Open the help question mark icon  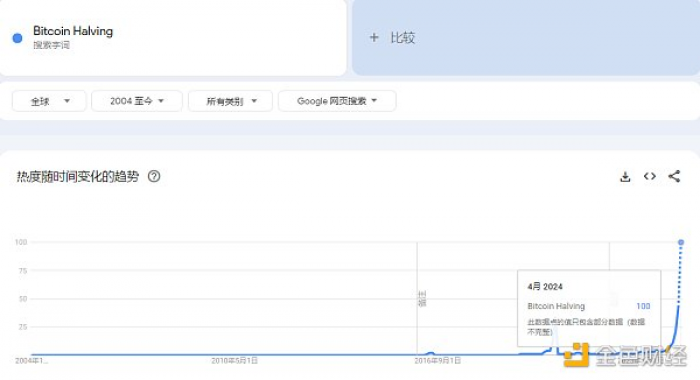(154, 176)
